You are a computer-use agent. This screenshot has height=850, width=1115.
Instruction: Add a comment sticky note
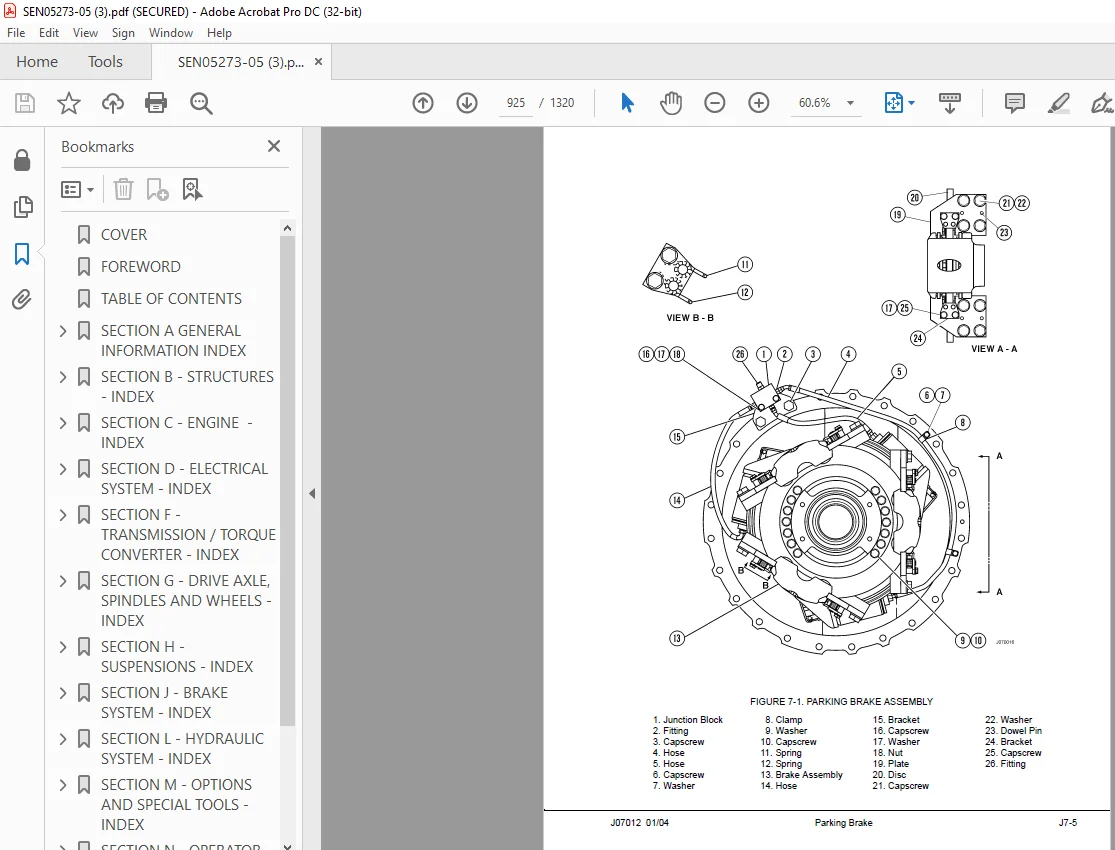1015,103
